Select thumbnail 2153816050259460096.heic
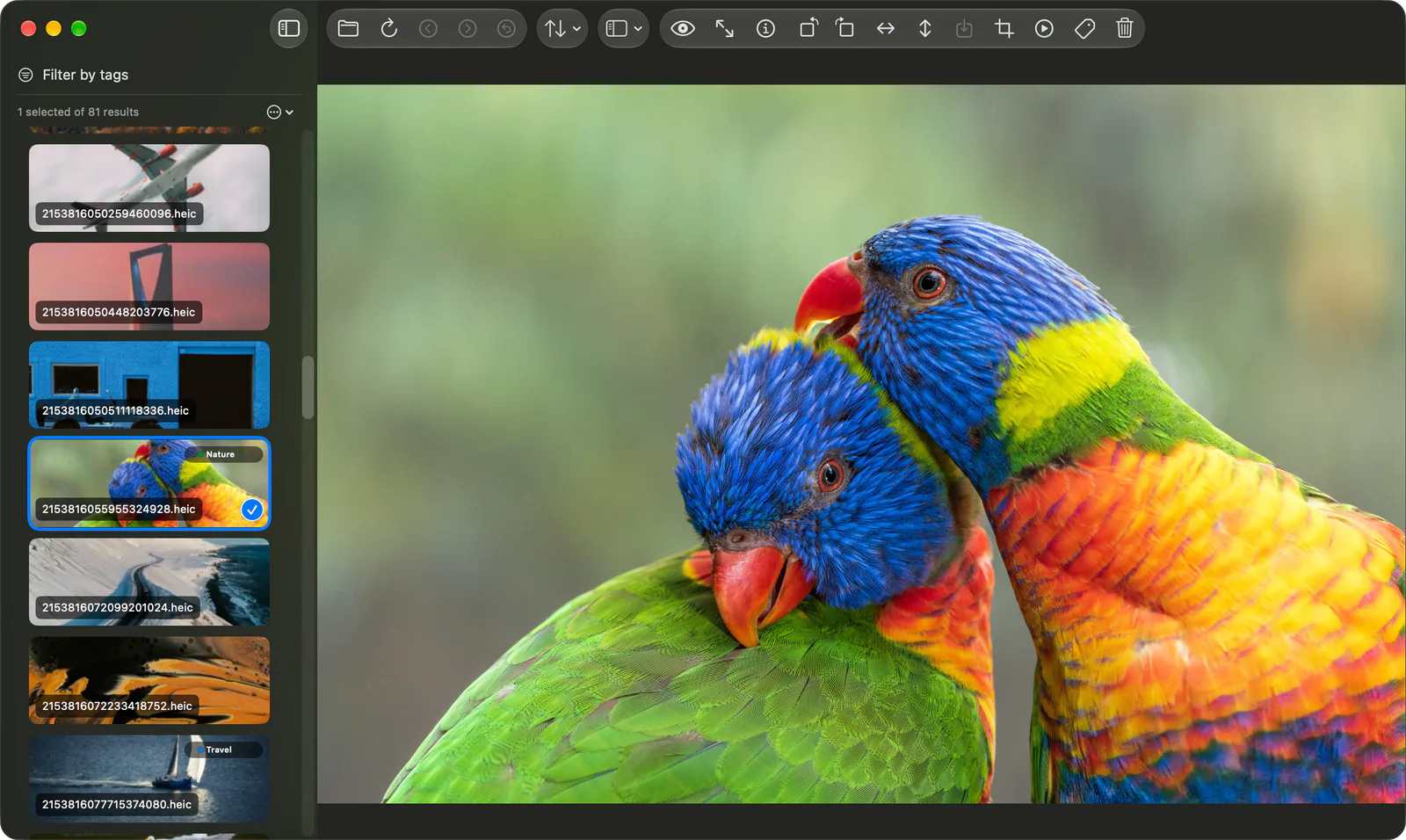This screenshot has height=840, width=1406. click(x=149, y=188)
